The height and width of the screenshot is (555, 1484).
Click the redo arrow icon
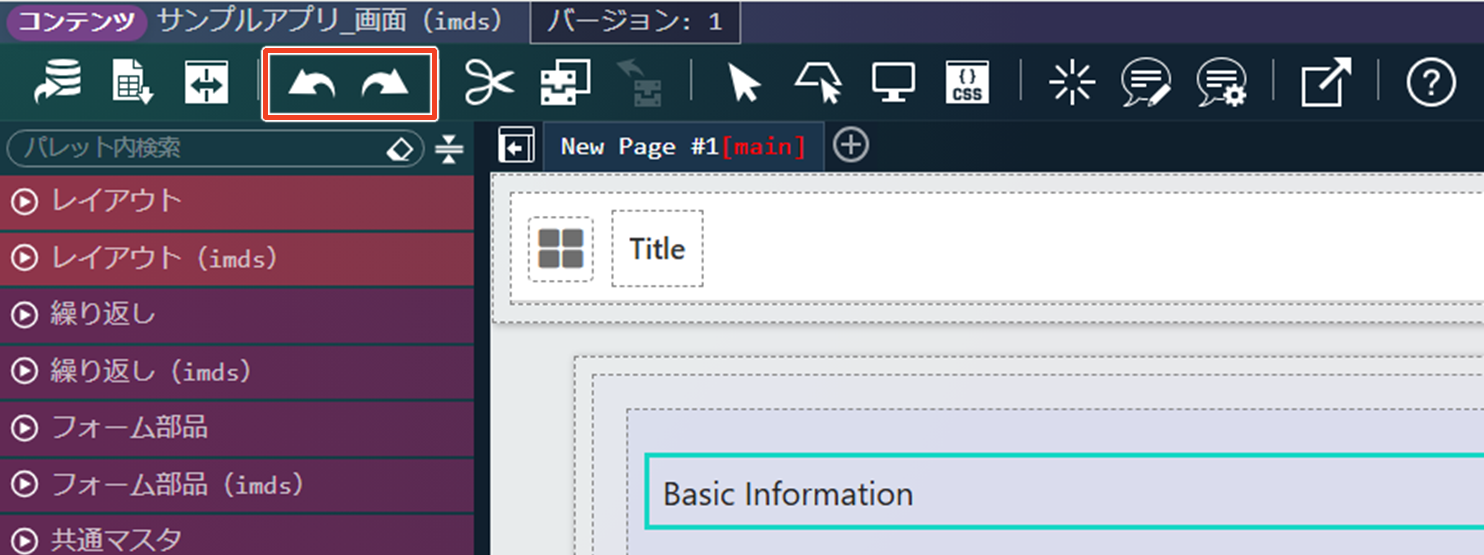click(x=385, y=84)
